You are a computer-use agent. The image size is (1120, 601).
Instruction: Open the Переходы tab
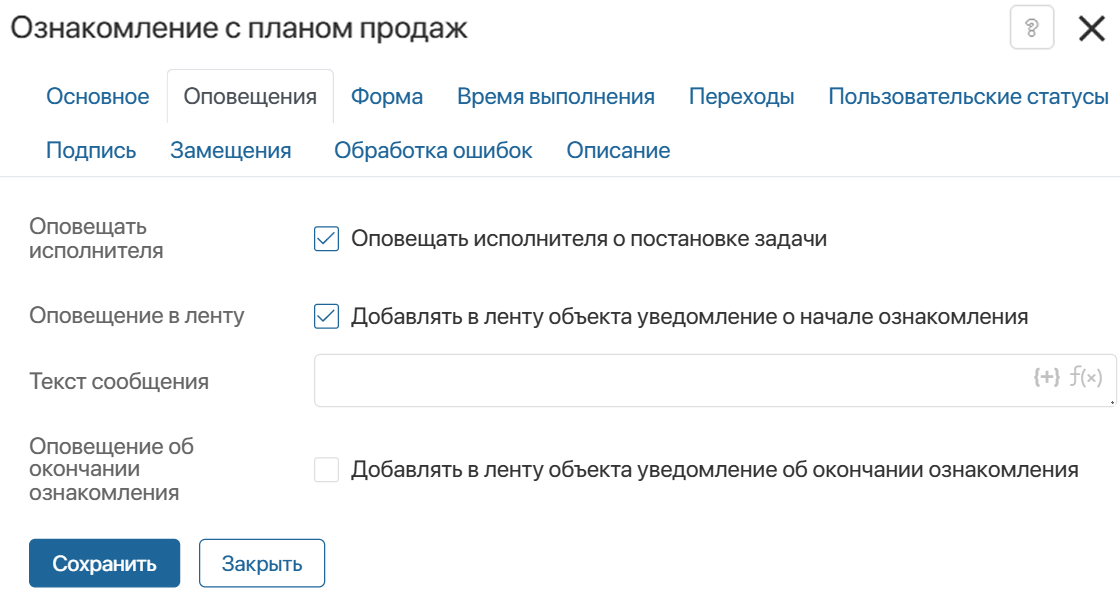click(x=741, y=97)
